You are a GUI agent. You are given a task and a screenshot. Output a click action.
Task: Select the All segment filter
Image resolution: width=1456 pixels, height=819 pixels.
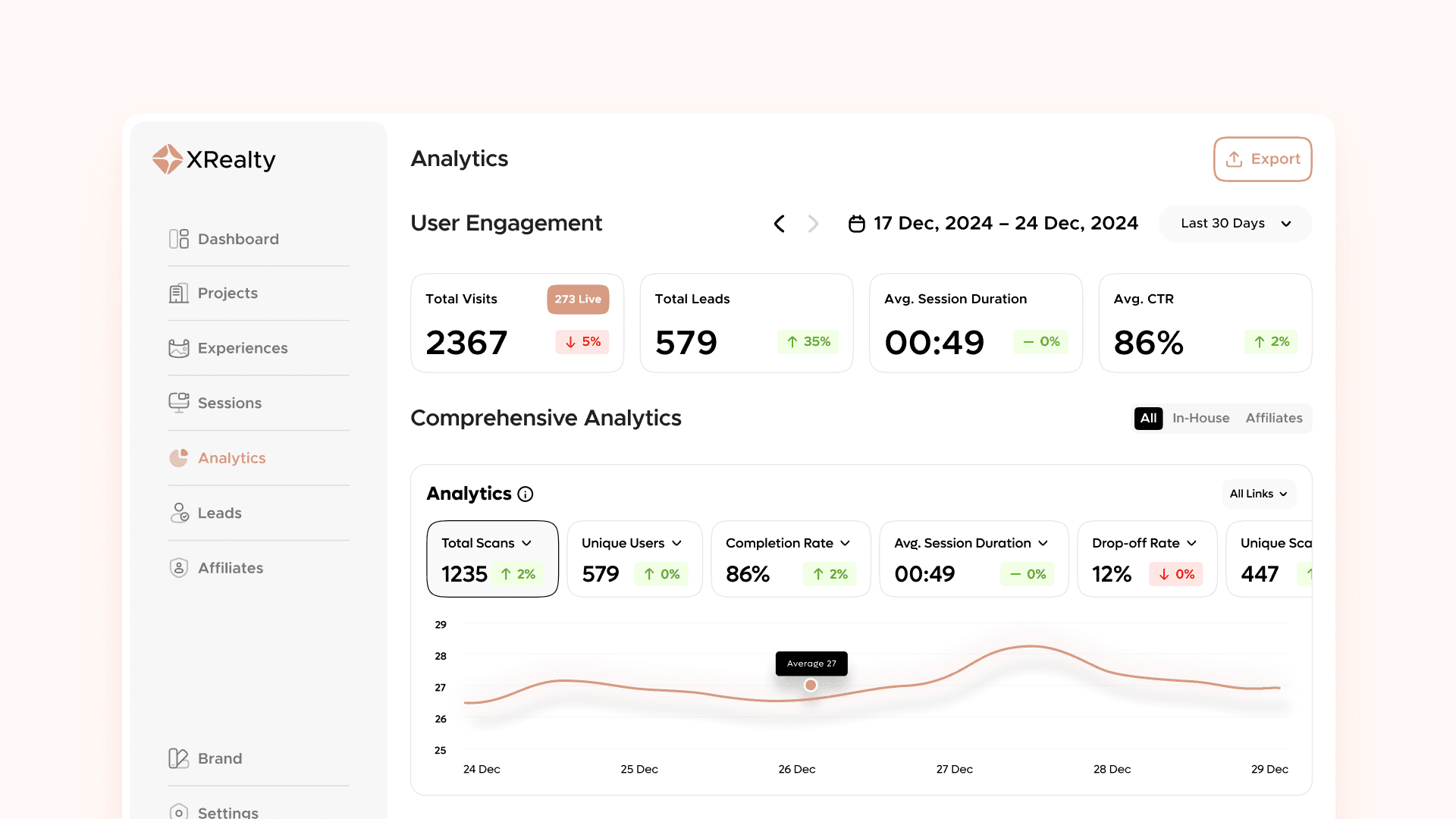pyautogui.click(x=1148, y=418)
